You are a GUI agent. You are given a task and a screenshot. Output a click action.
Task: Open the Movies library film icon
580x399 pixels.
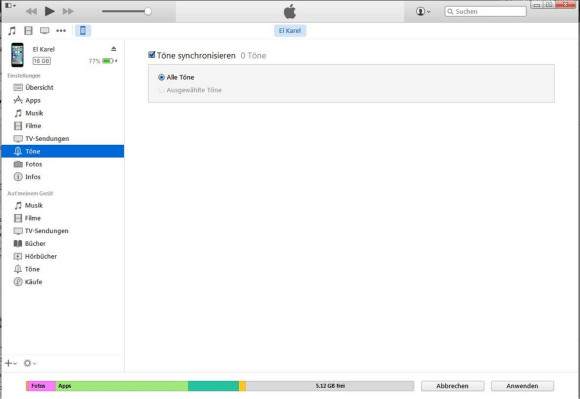(28, 31)
